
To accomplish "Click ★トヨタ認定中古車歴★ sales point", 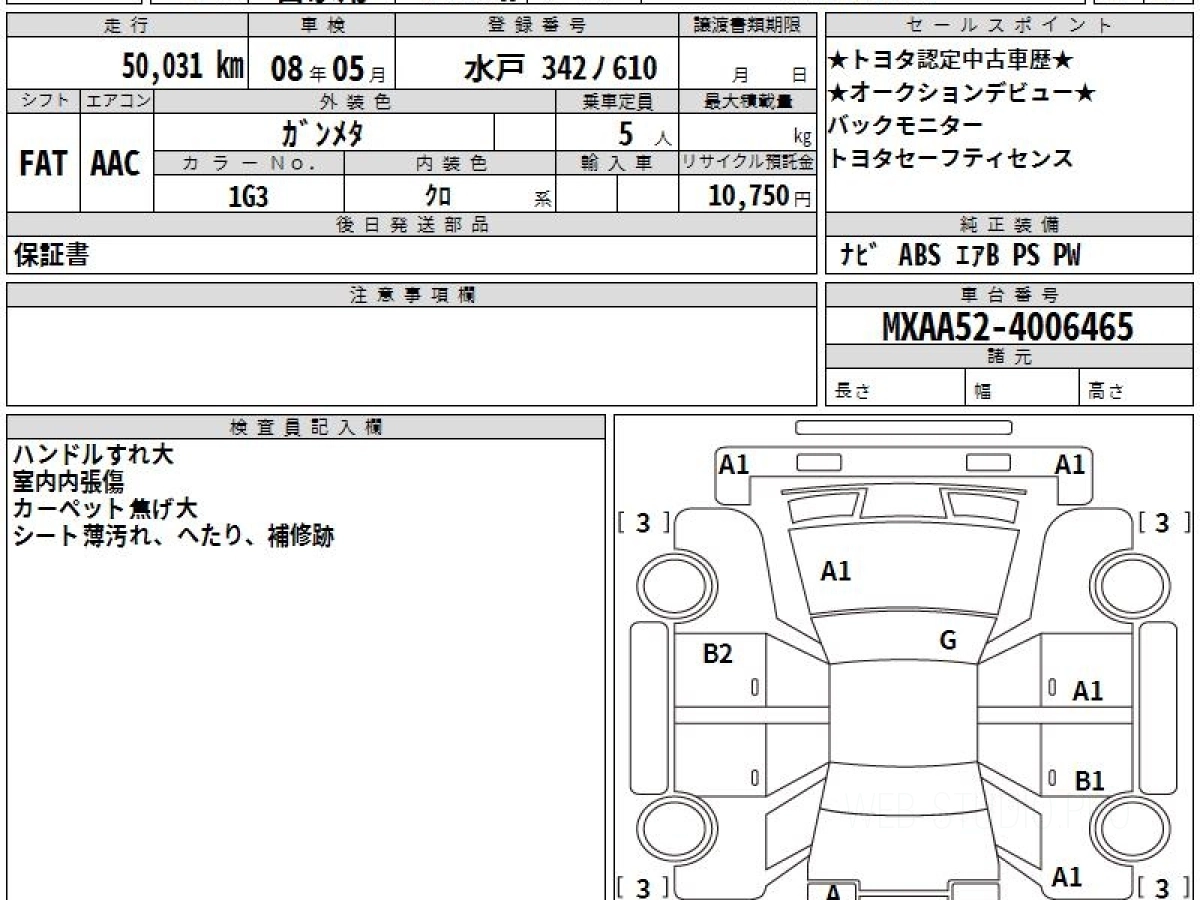I will coord(951,61).
